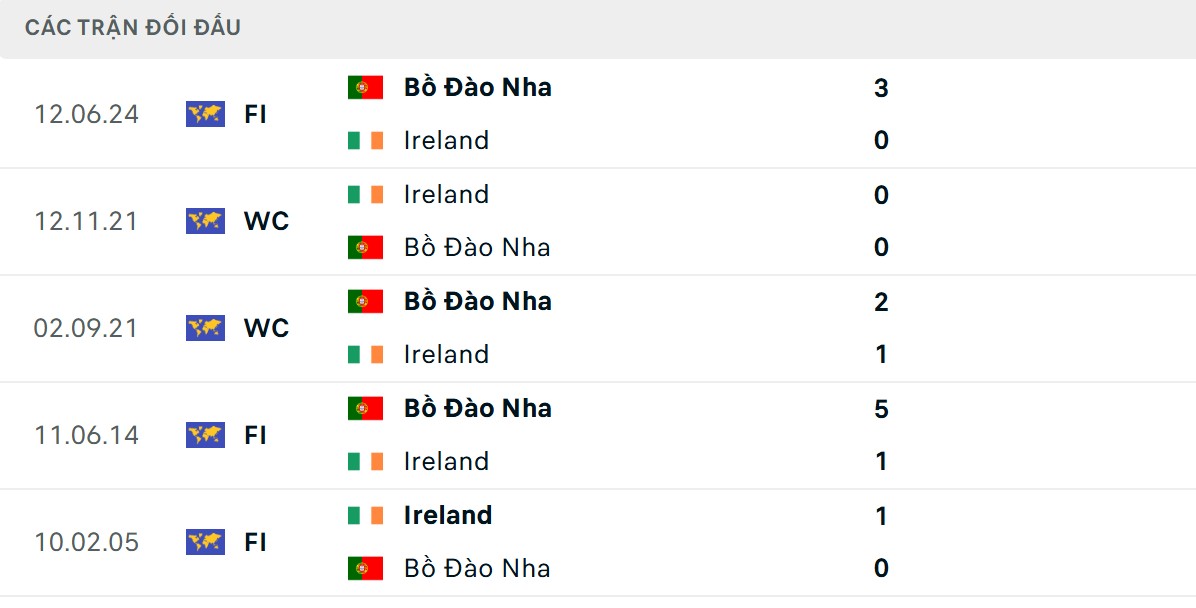The height and width of the screenshot is (608, 1196).
Task: Select the Ireland flag icon in the 10.02.05 match
Action: pos(364,515)
